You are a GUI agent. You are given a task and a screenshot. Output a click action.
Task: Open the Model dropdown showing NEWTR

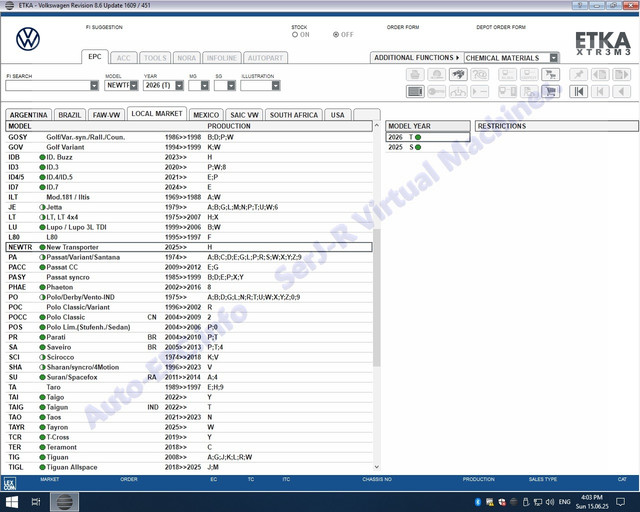pos(134,85)
